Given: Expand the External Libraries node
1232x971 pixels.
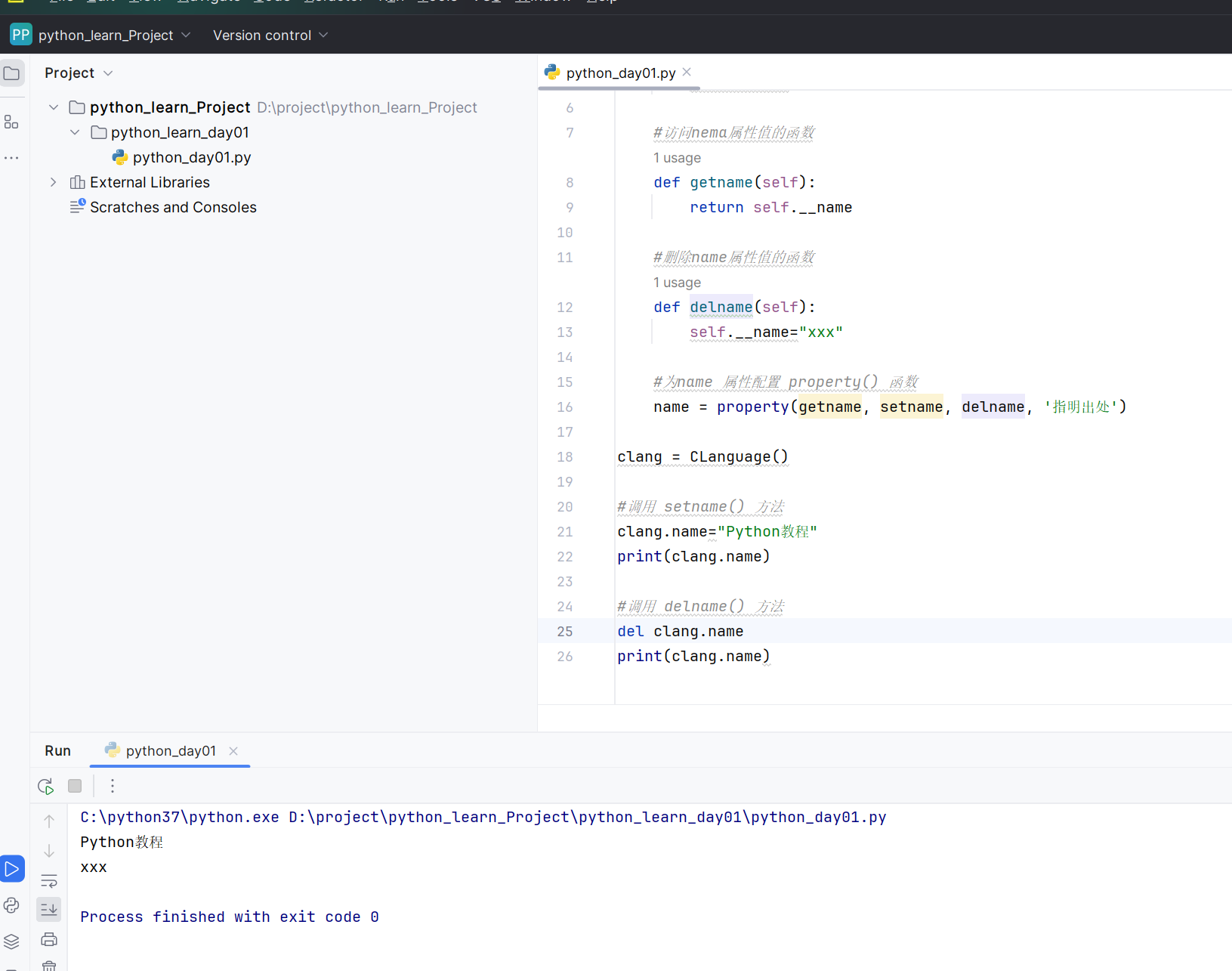Looking at the screenshot, I should click(54, 182).
